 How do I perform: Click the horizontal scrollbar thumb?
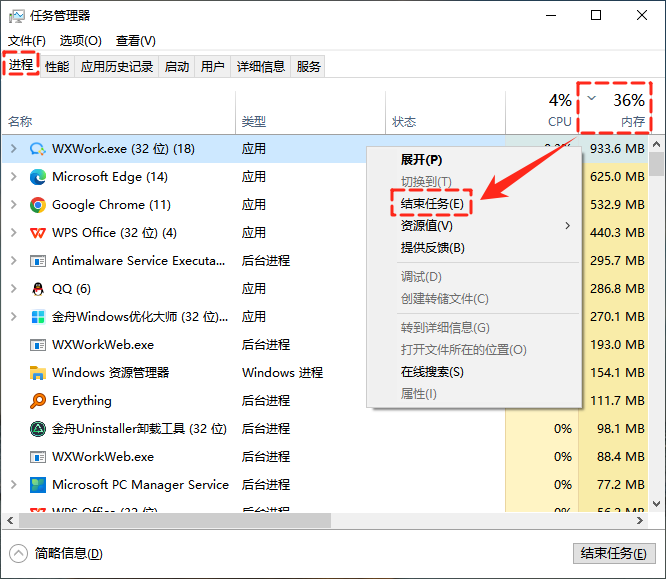[x=175, y=520]
